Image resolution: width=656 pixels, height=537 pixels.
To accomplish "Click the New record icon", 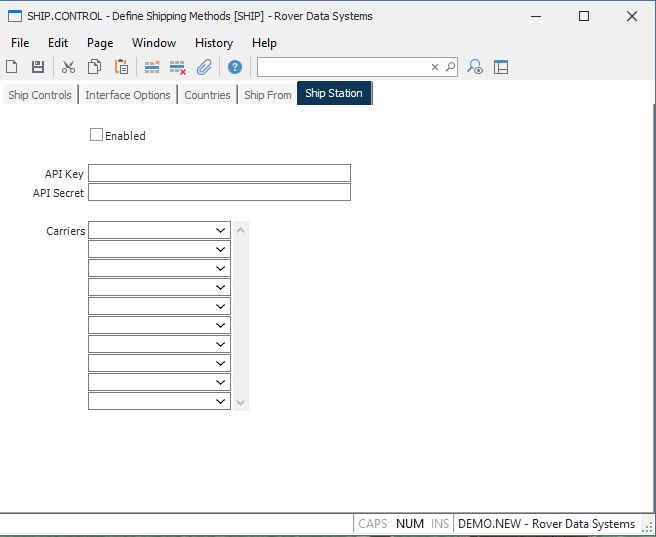I will (12, 67).
